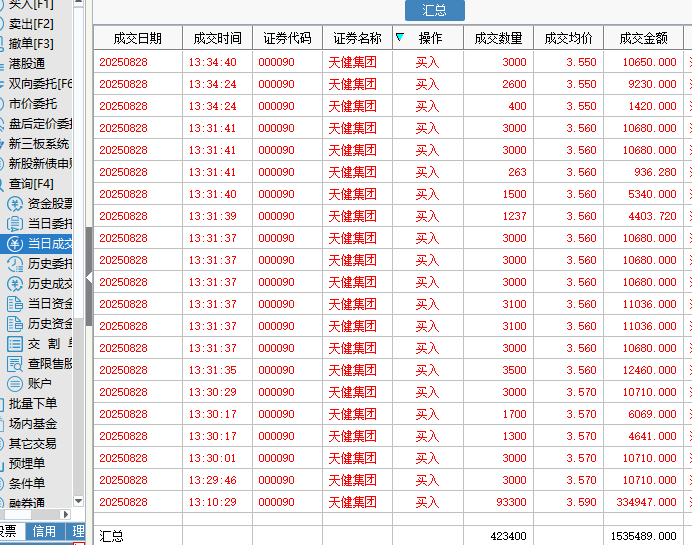
Task: Click the summary quantity 423400
Action: click(508, 536)
